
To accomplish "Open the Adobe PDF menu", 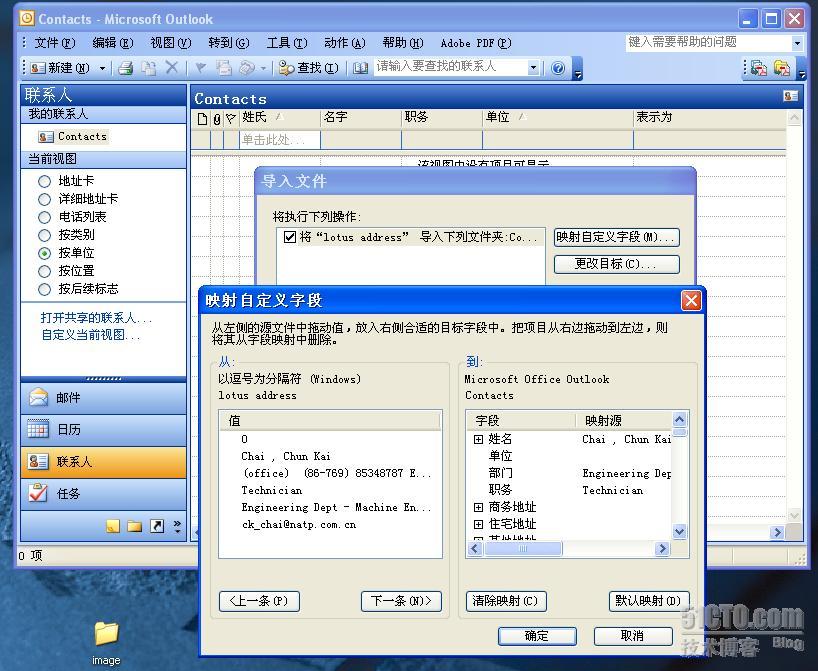I will pyautogui.click(x=476, y=43).
